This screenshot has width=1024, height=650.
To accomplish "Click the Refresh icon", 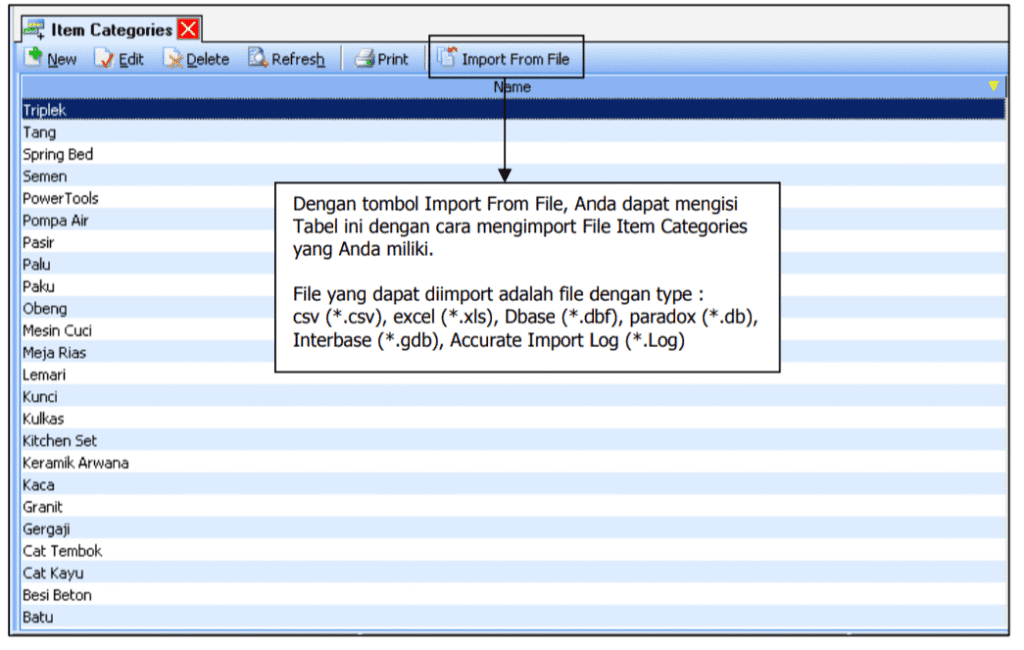I will [257, 59].
